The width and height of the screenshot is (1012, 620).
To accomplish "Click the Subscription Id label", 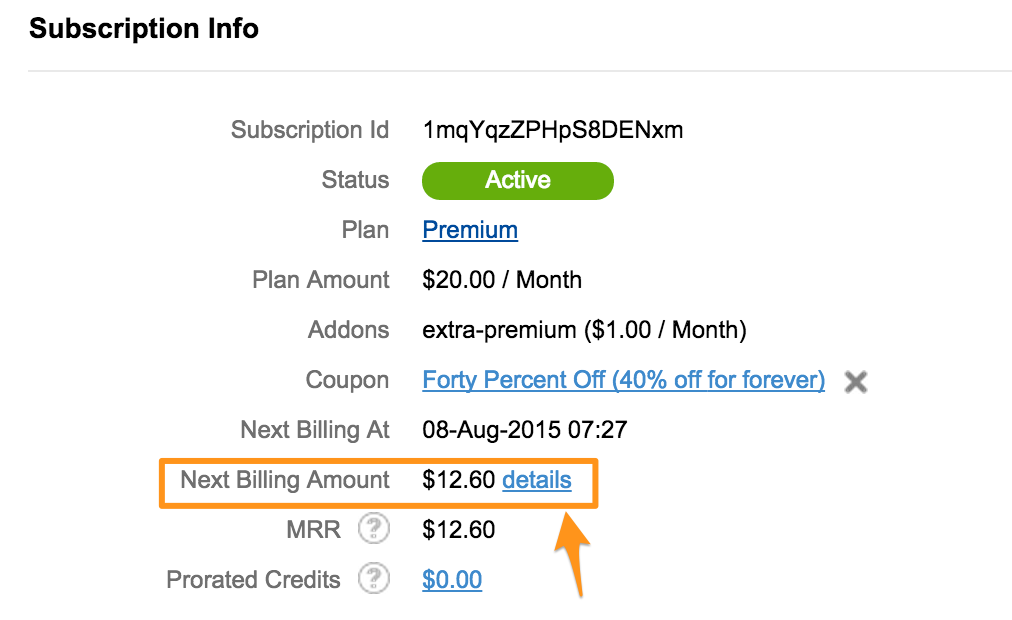I will coord(310,130).
